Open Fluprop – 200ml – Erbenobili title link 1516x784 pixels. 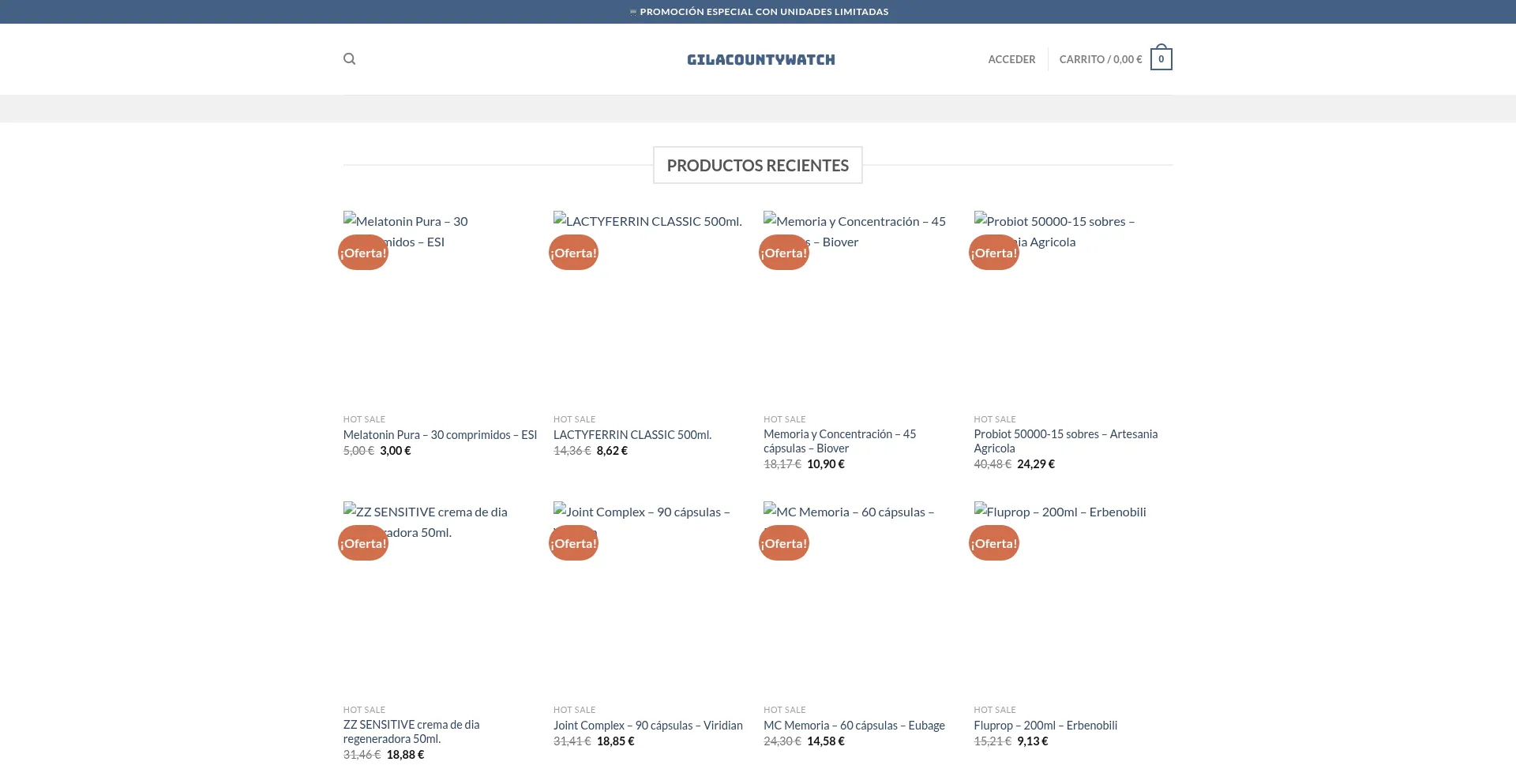[1045, 726]
